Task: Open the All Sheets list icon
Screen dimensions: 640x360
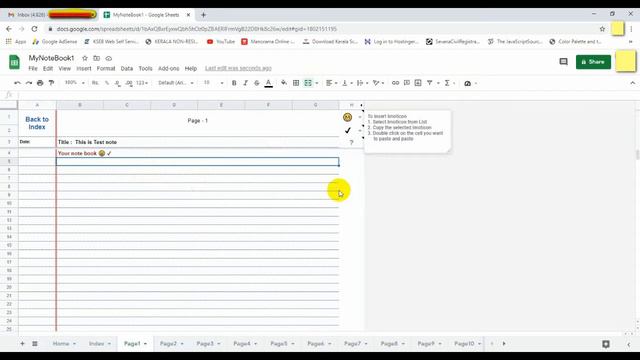Action: [35, 344]
